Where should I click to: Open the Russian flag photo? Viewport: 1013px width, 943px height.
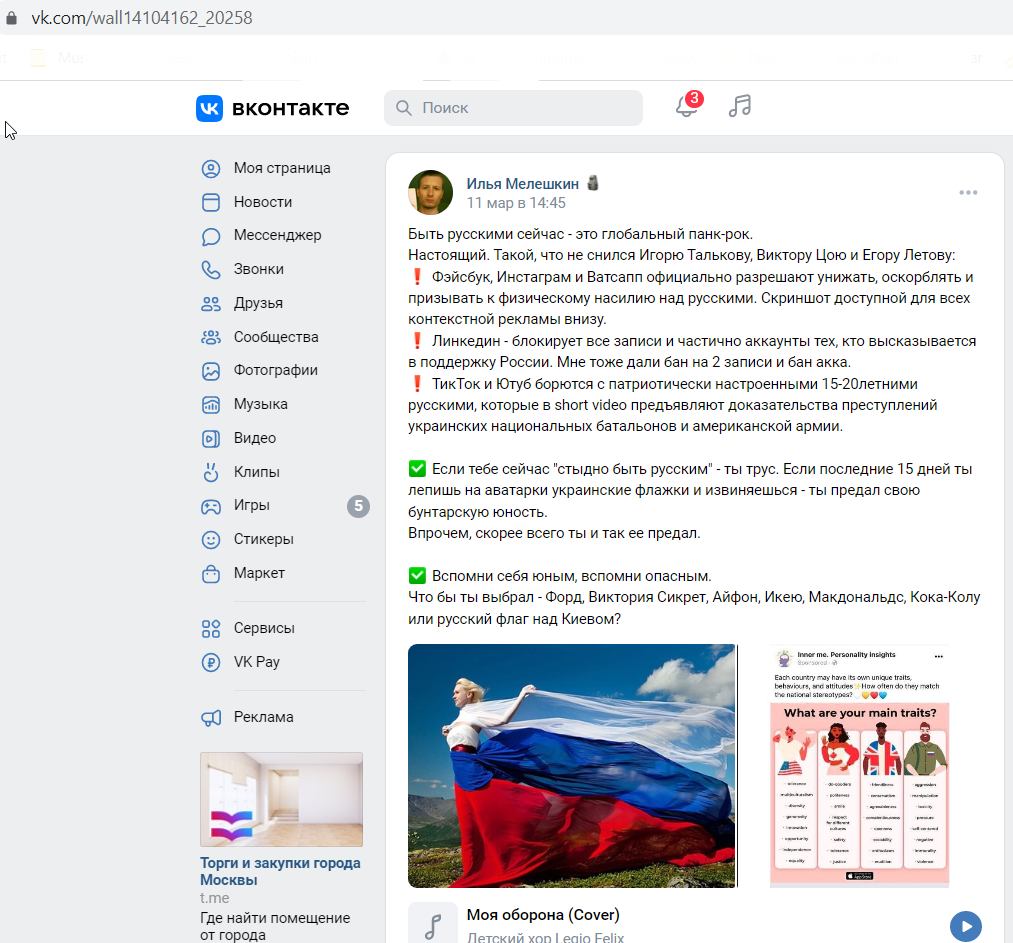click(572, 765)
